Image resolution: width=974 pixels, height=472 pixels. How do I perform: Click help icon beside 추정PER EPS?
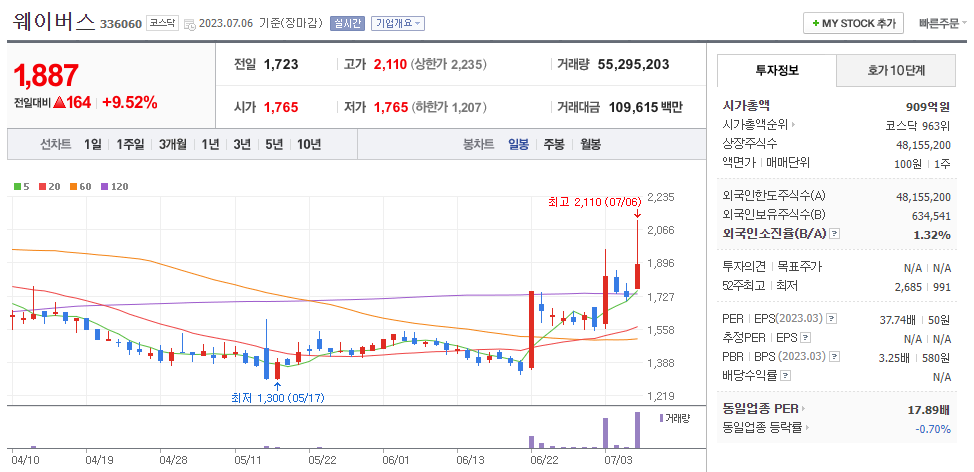click(806, 338)
